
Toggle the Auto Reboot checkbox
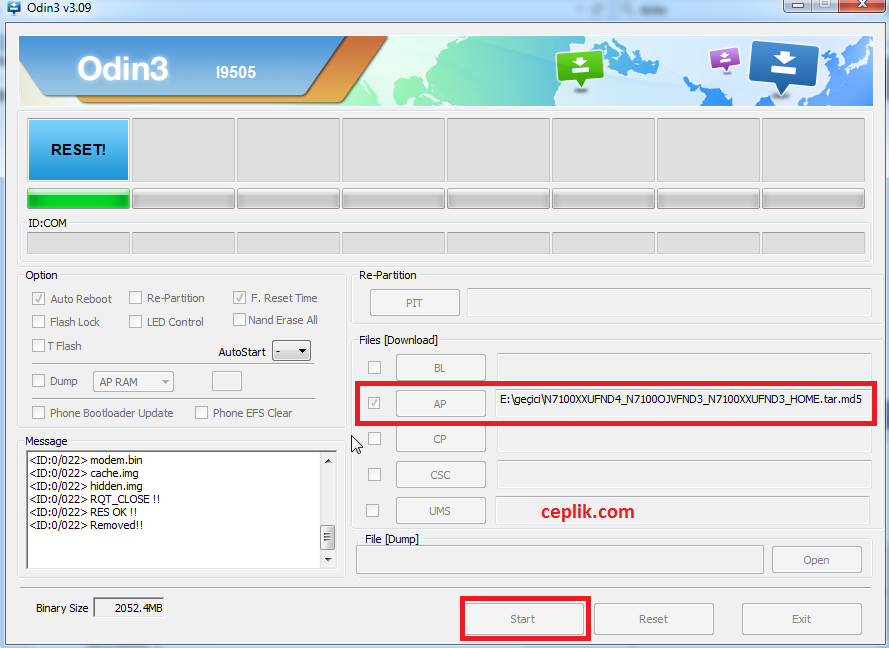point(39,298)
